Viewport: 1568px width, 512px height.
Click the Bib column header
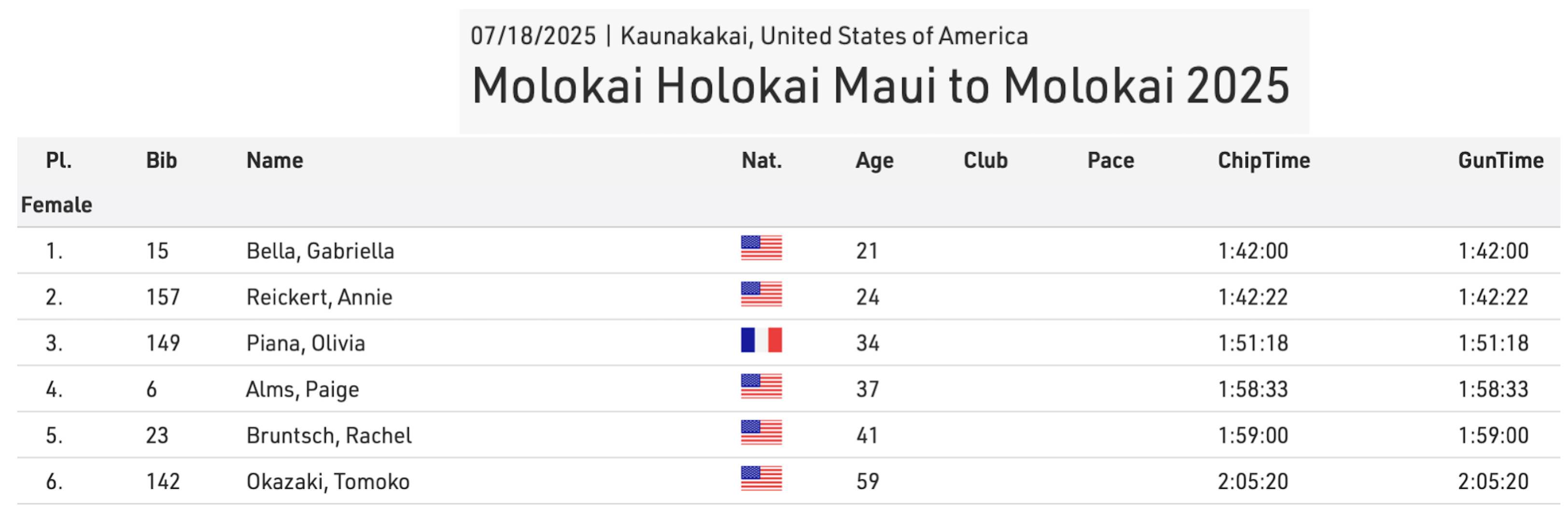[x=161, y=161]
